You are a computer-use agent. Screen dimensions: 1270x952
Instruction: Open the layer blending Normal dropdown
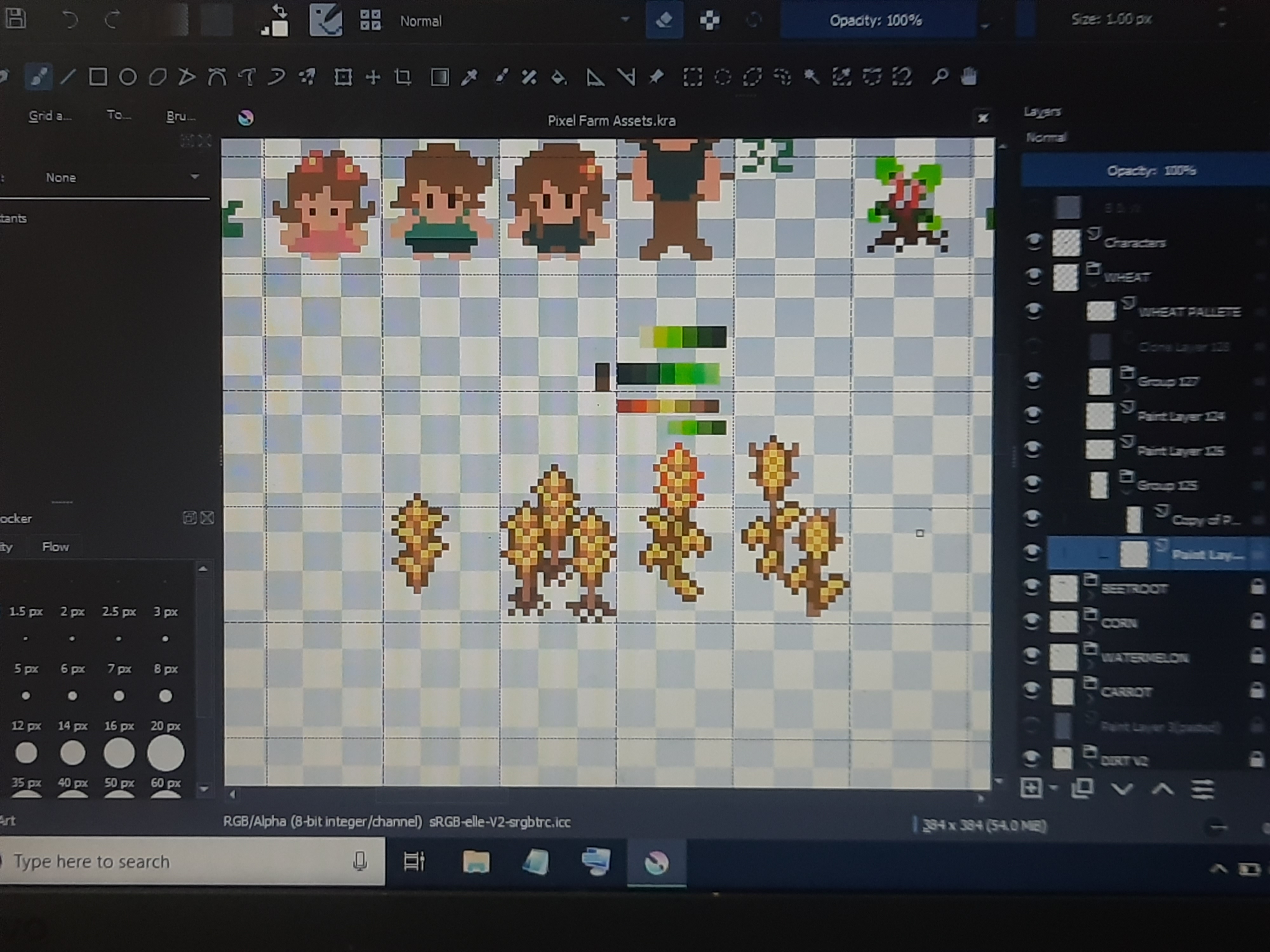click(1146, 137)
